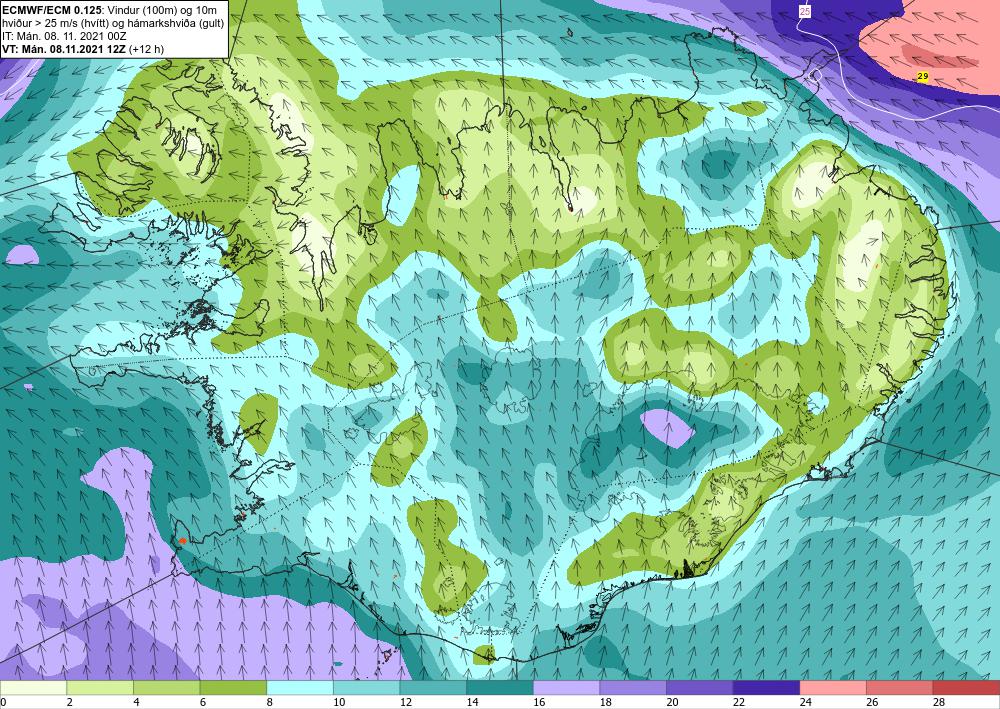Click the 12–14 m/s teal legend swatch
Viewport: 1000px width, 709px height.
tap(433, 688)
